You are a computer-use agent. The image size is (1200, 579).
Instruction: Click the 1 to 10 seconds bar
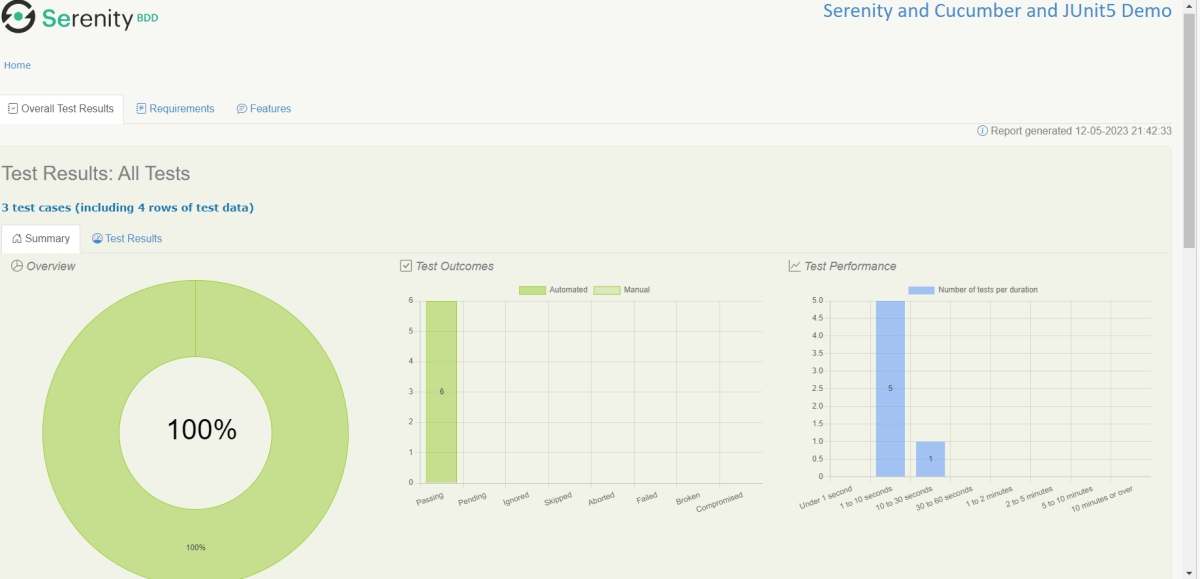[x=890, y=388]
